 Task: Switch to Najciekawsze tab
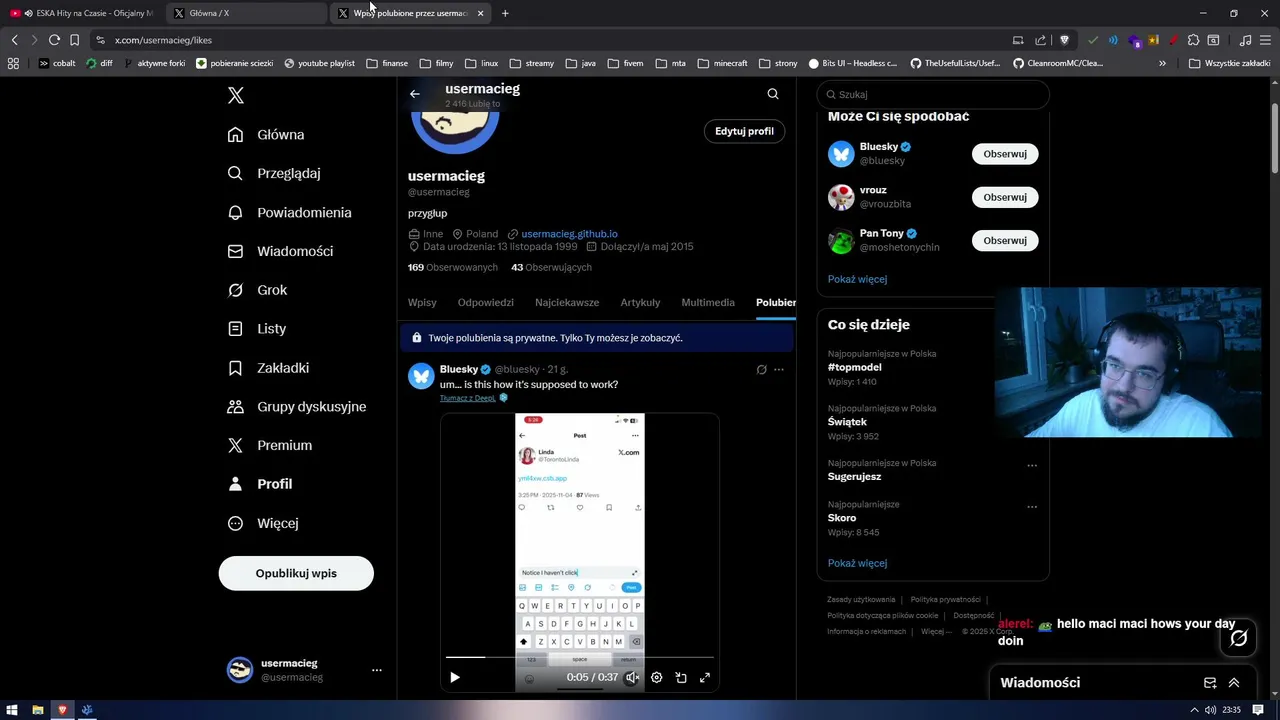[567, 302]
